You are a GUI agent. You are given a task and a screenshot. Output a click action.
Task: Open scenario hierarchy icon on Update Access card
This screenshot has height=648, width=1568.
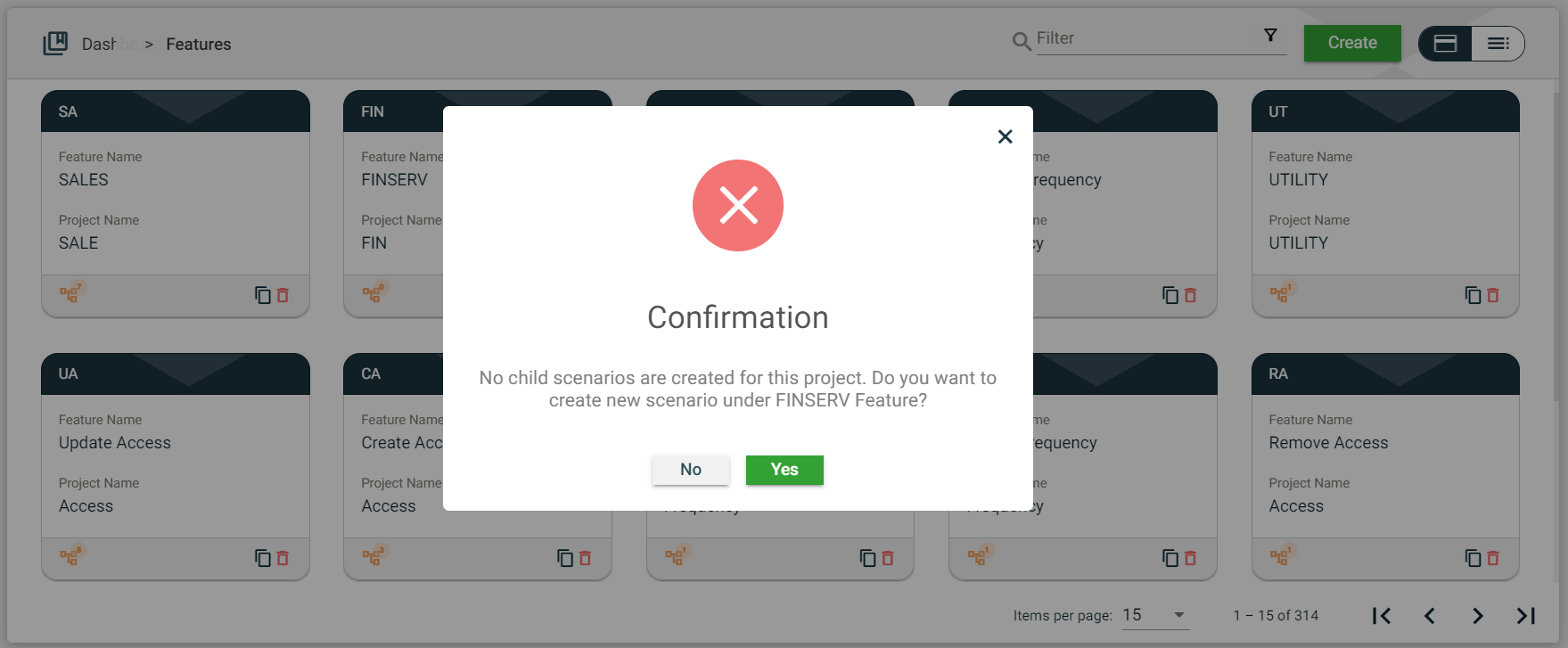click(x=70, y=556)
